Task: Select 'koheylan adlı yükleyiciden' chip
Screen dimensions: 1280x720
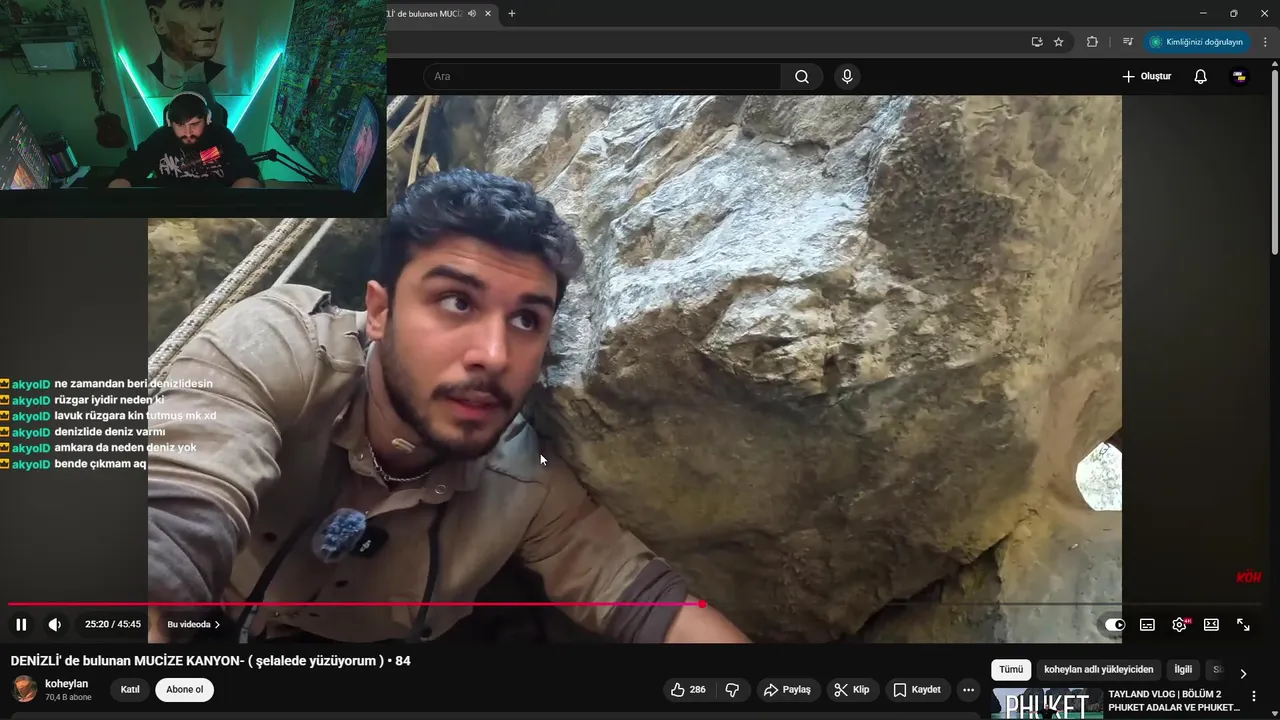Action: click(x=1098, y=670)
